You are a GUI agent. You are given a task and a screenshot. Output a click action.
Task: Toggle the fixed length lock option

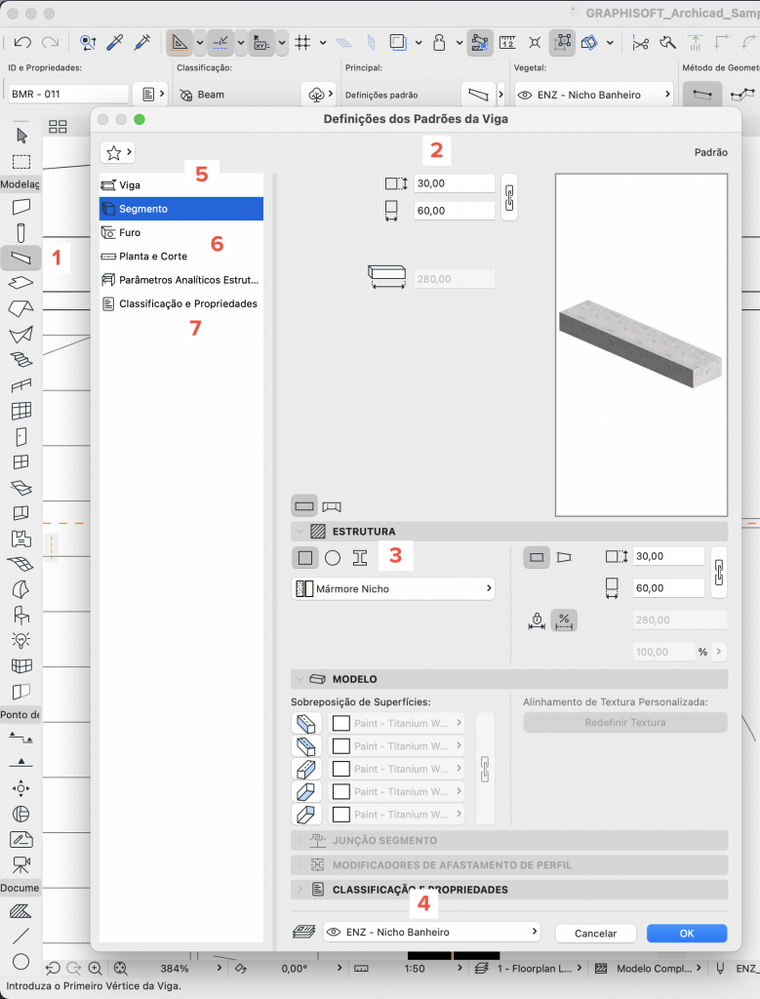(x=536, y=621)
